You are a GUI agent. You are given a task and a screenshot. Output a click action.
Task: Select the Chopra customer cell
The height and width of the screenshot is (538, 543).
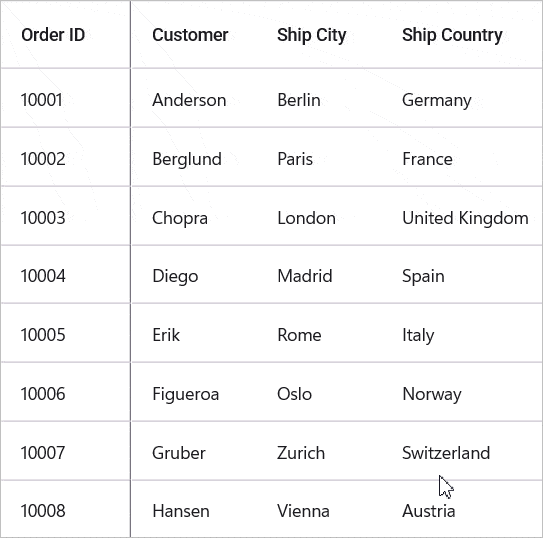194,216
